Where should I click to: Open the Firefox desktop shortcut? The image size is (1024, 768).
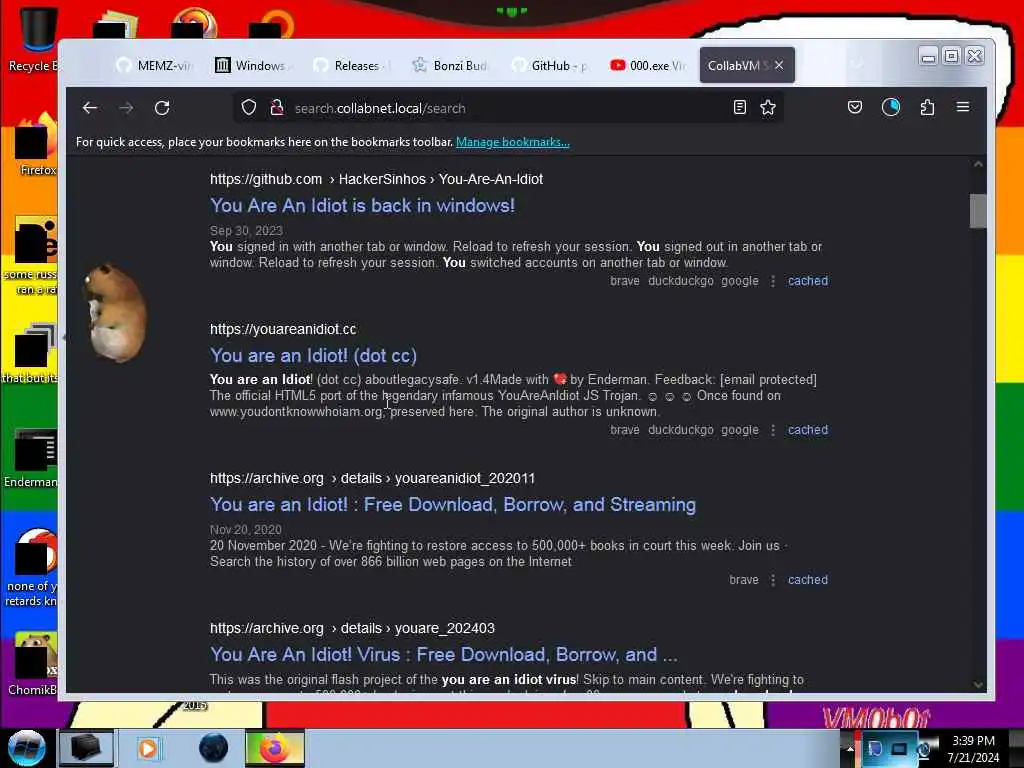[37, 145]
